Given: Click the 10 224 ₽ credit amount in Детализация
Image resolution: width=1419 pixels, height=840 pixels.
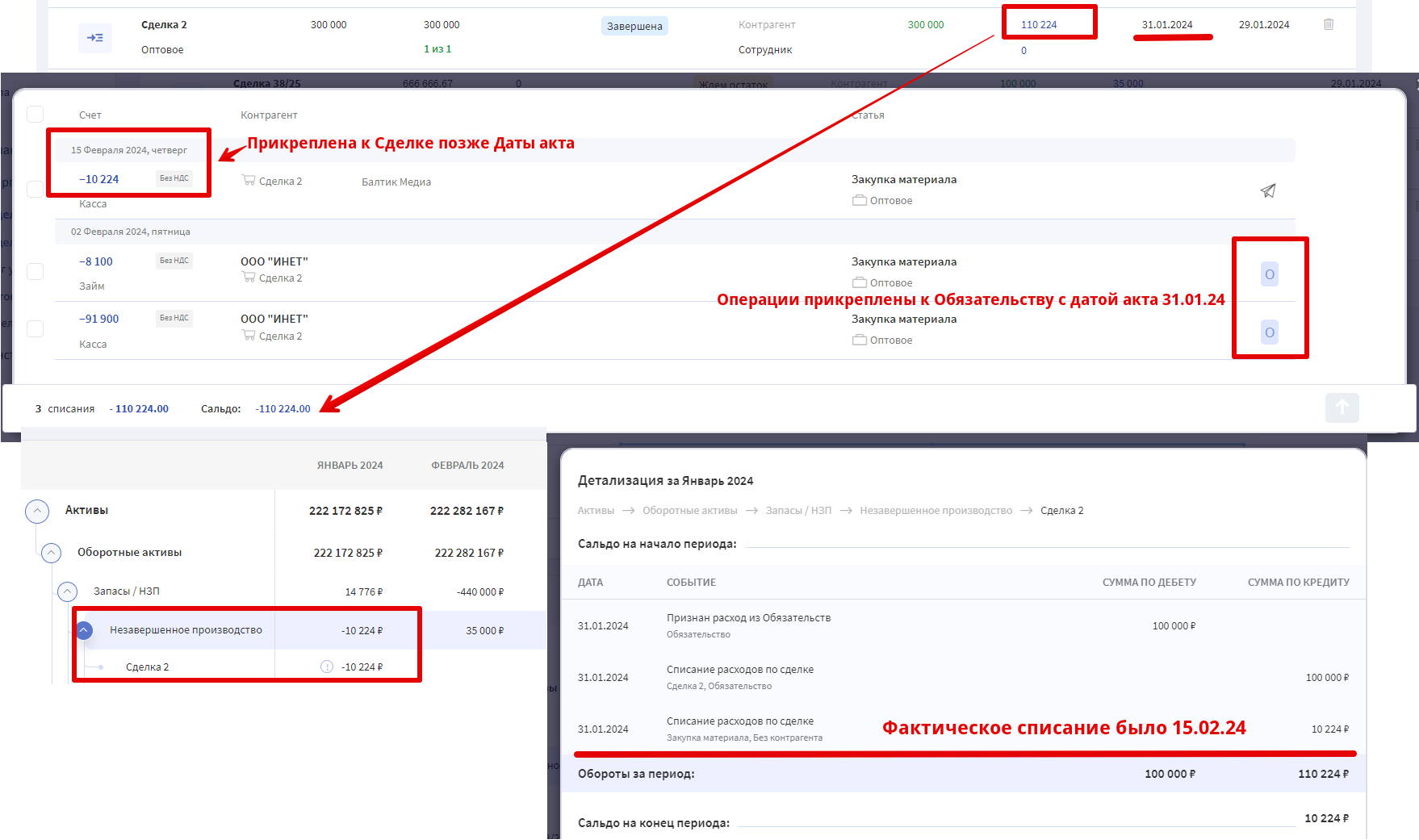Looking at the screenshot, I should tap(1330, 729).
